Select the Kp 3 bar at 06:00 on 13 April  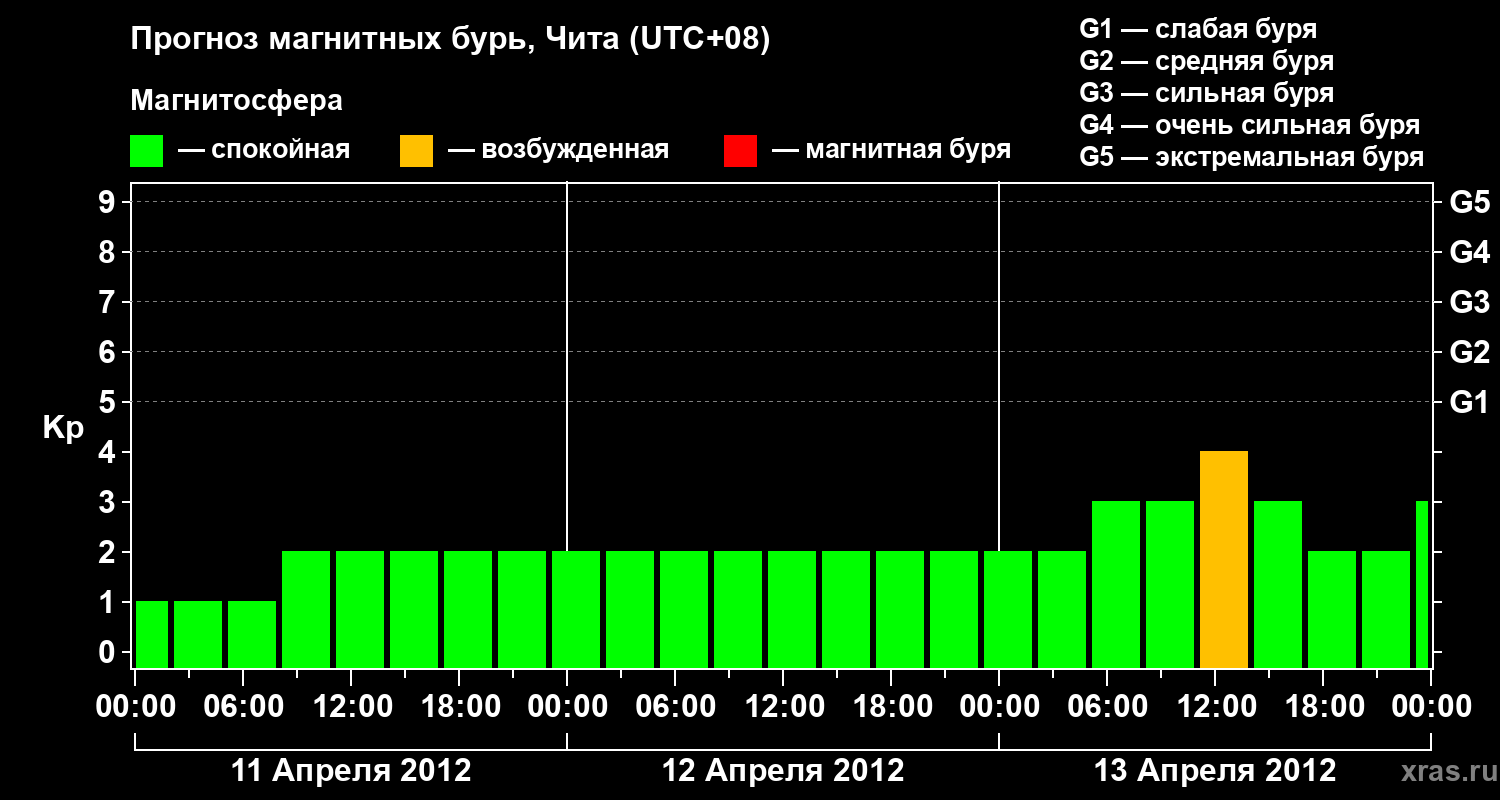tap(1116, 585)
